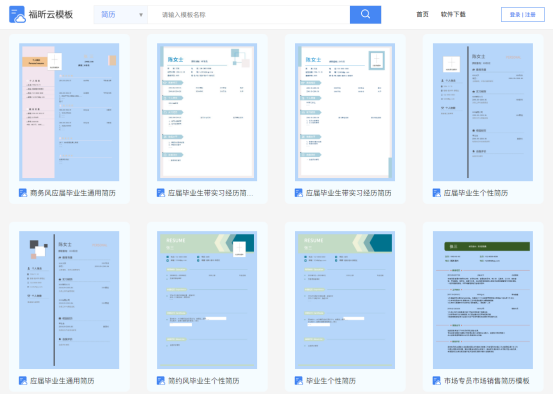This screenshot has width=553, height=394.
Task: Click the 商务风应届毕业生通用简历 title link
Action: click(73, 193)
